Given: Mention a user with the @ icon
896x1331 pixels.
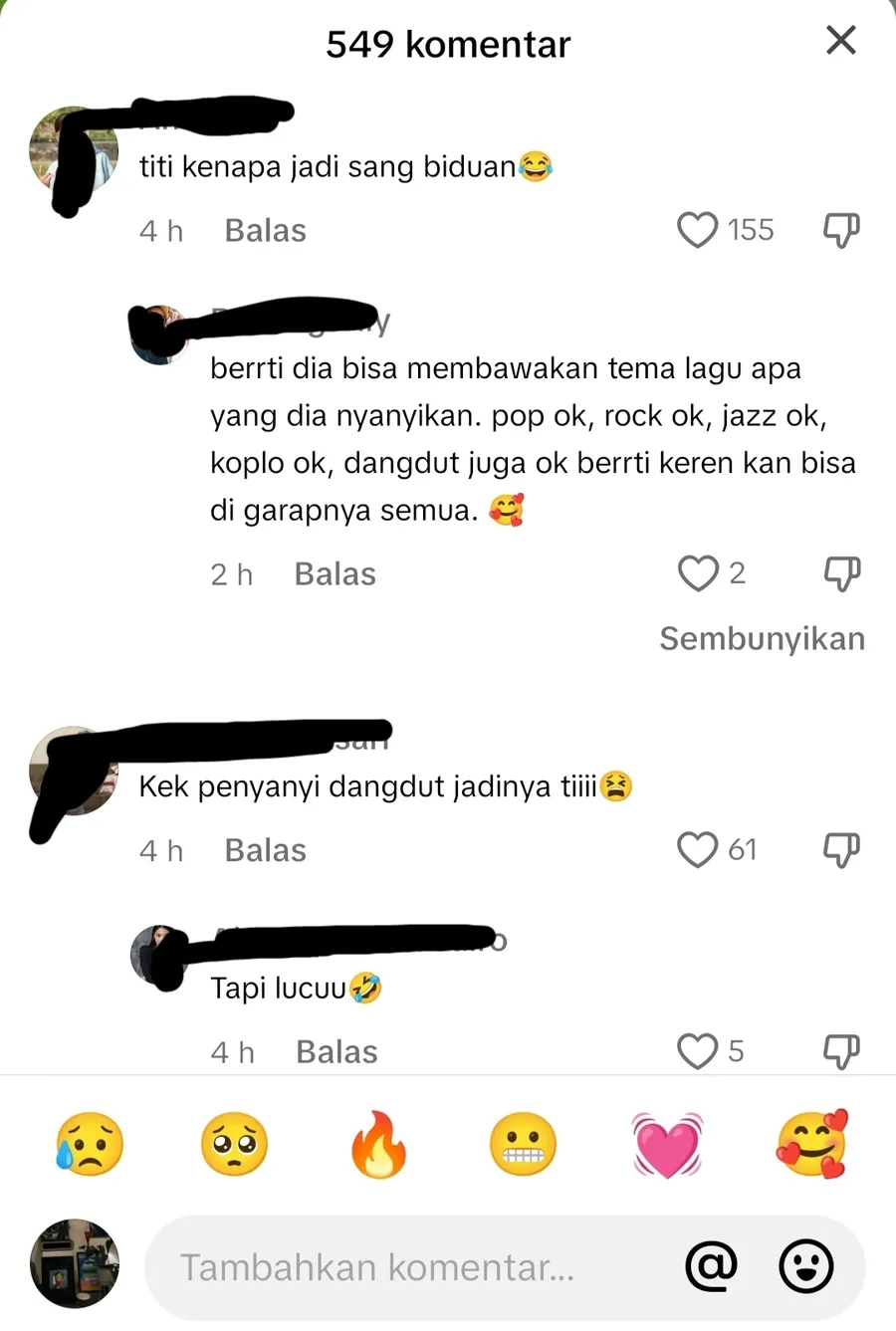Looking at the screenshot, I should [x=712, y=1266].
